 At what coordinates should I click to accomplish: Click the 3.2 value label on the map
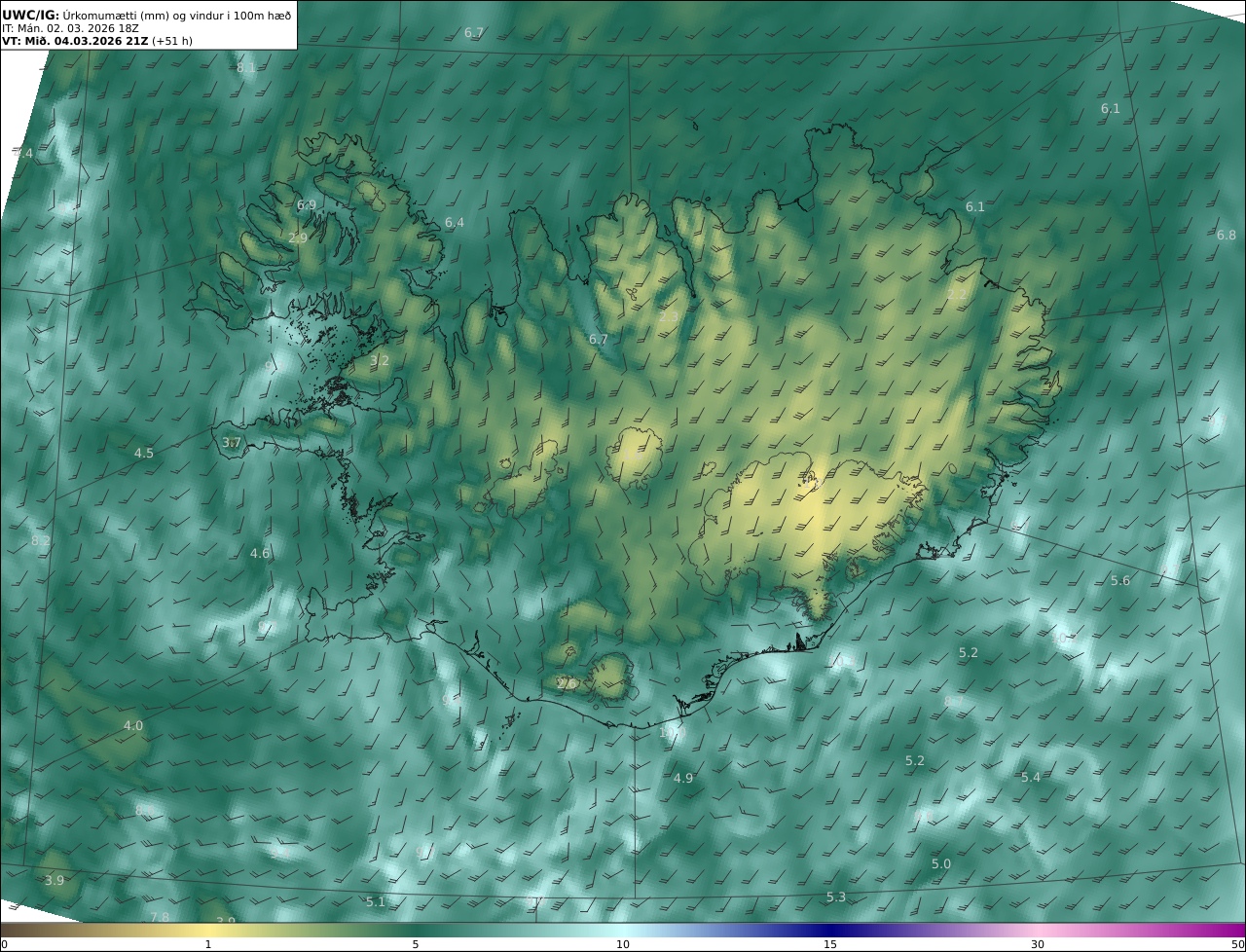[x=380, y=360]
